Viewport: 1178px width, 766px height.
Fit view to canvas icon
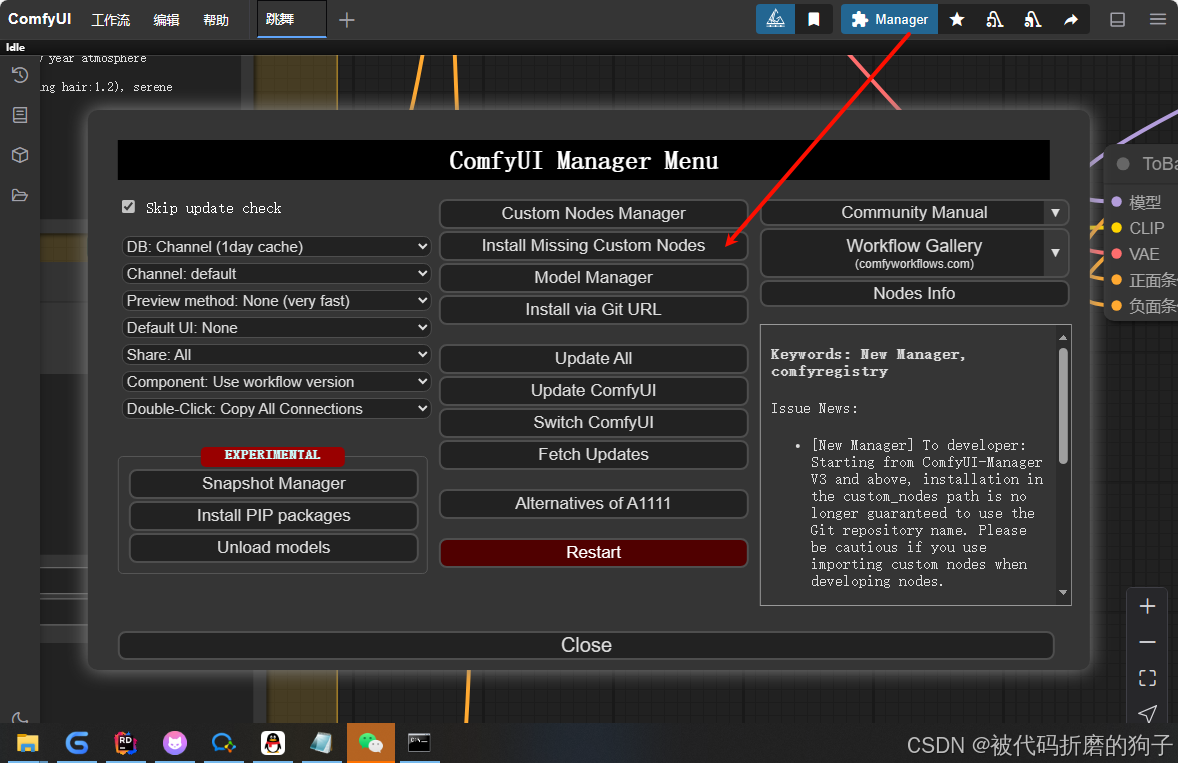coord(1147,678)
